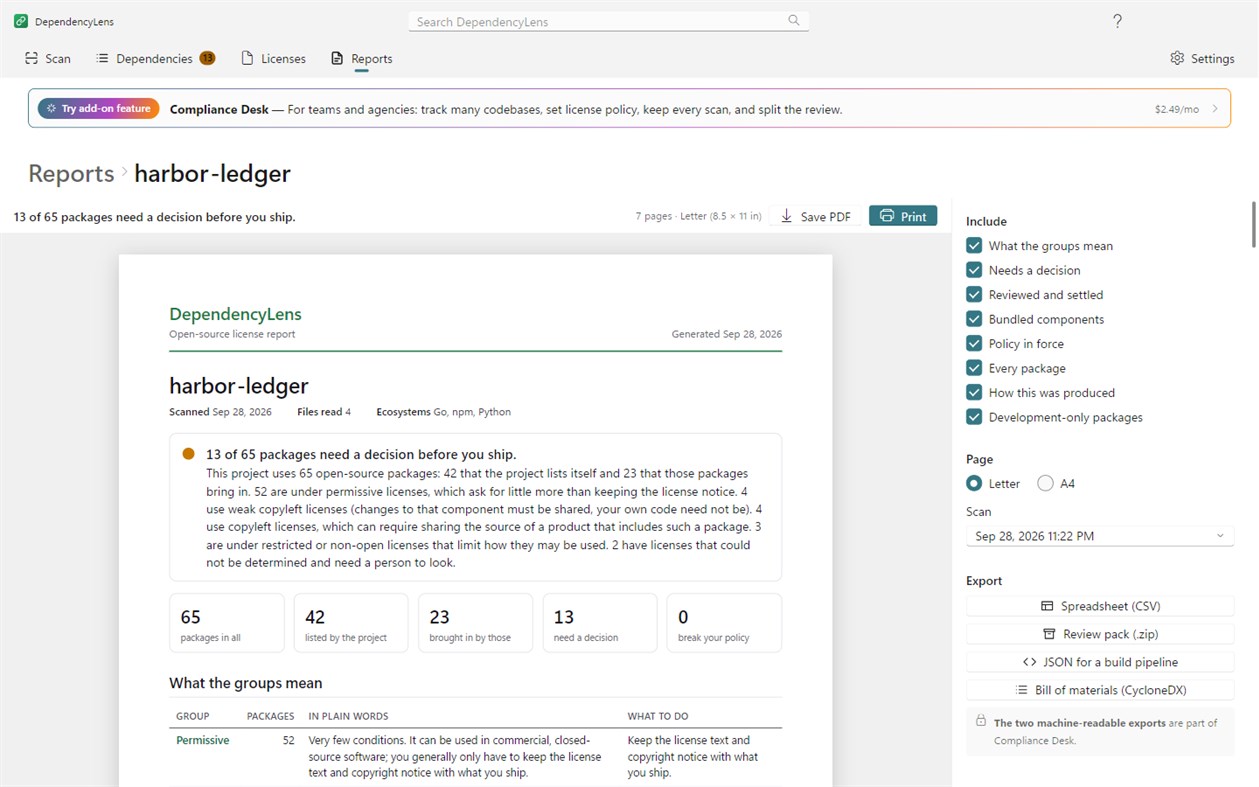Uncheck What the groups mean
Image resolution: width=1259 pixels, height=787 pixels.
974,246
